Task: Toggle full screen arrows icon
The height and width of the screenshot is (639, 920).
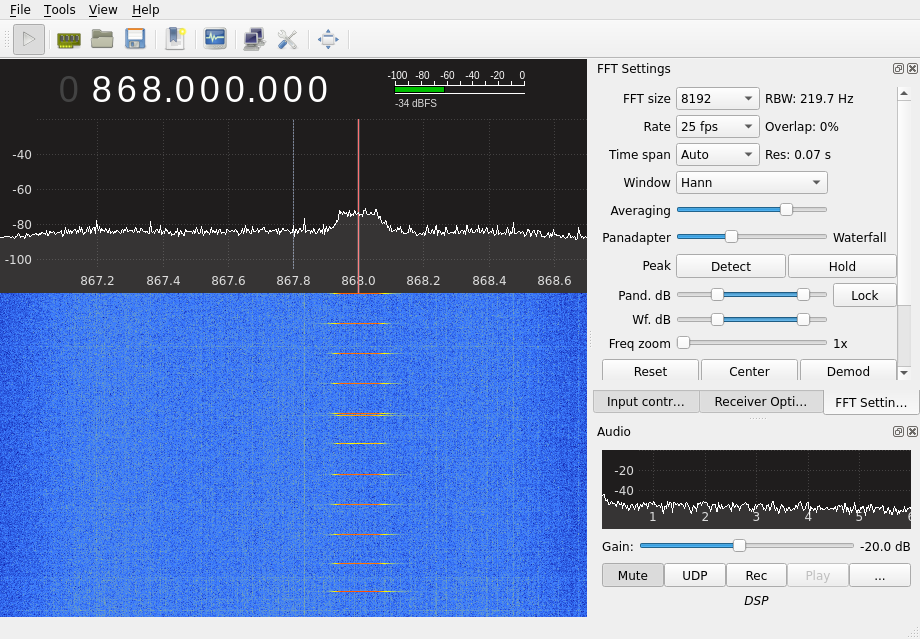Action: pyautogui.click(x=328, y=39)
